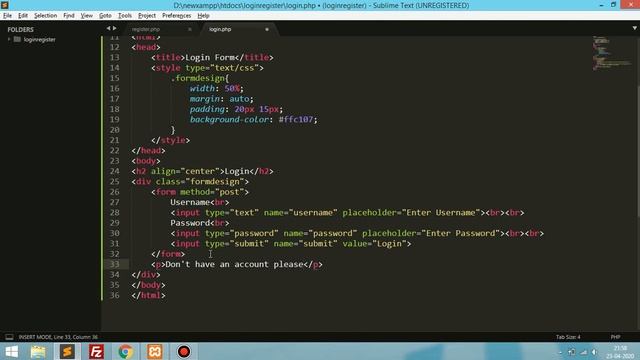Open the Windows Start button
640x360 pixels.
(x=11, y=351)
